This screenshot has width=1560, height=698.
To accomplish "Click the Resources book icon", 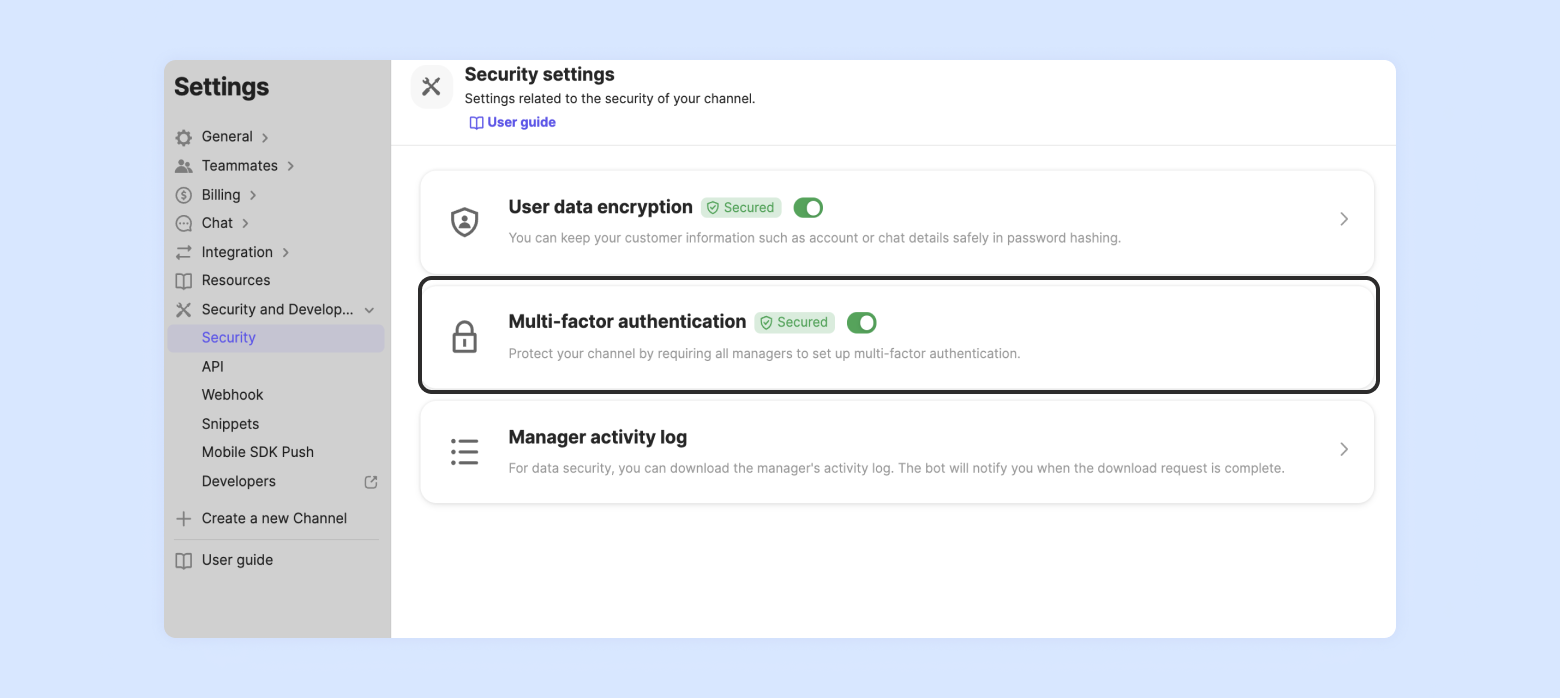I will tap(184, 281).
